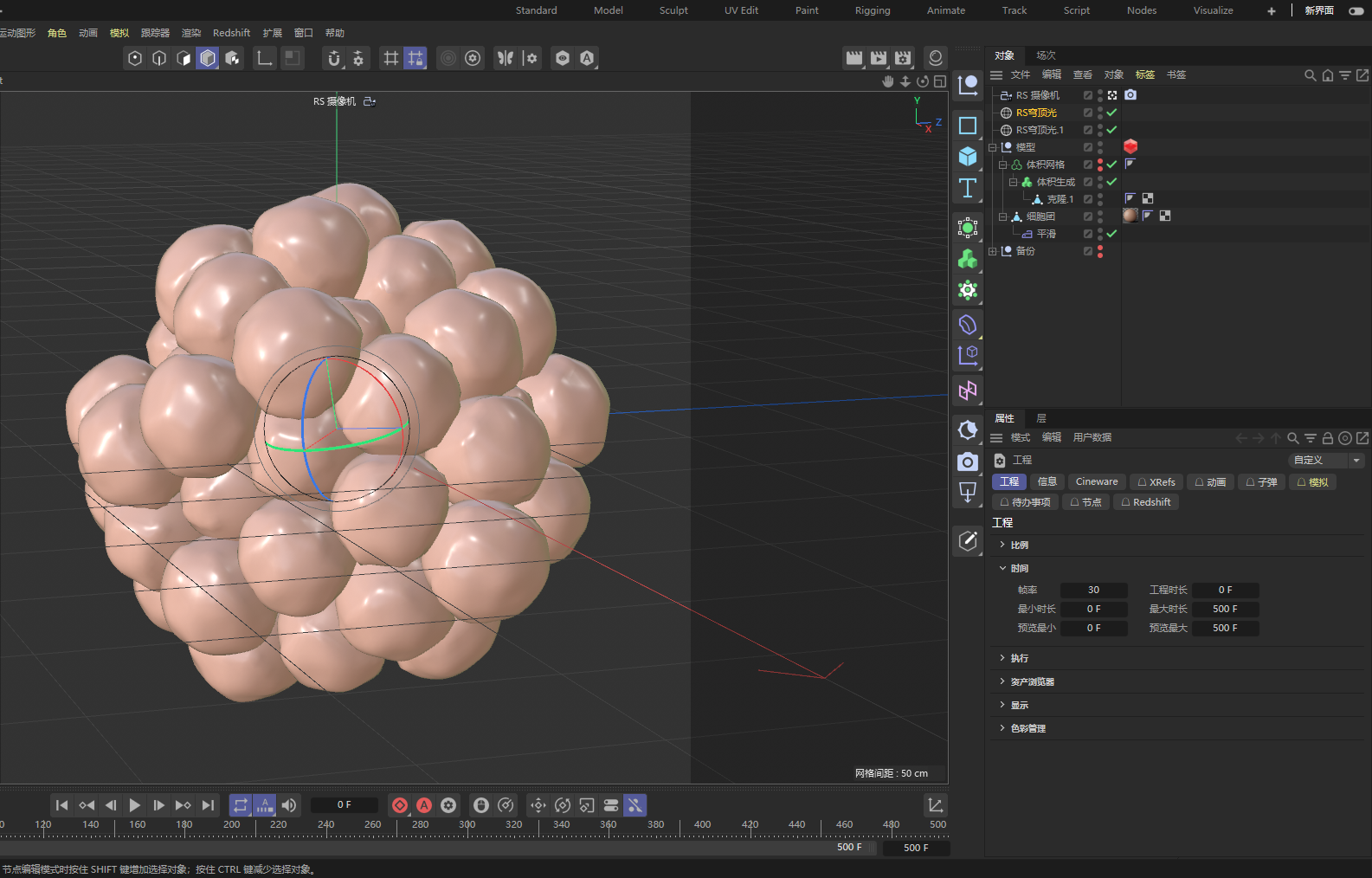Toggle 新界面 switch at top right
The width and height of the screenshot is (1372, 878).
click(x=1356, y=10)
